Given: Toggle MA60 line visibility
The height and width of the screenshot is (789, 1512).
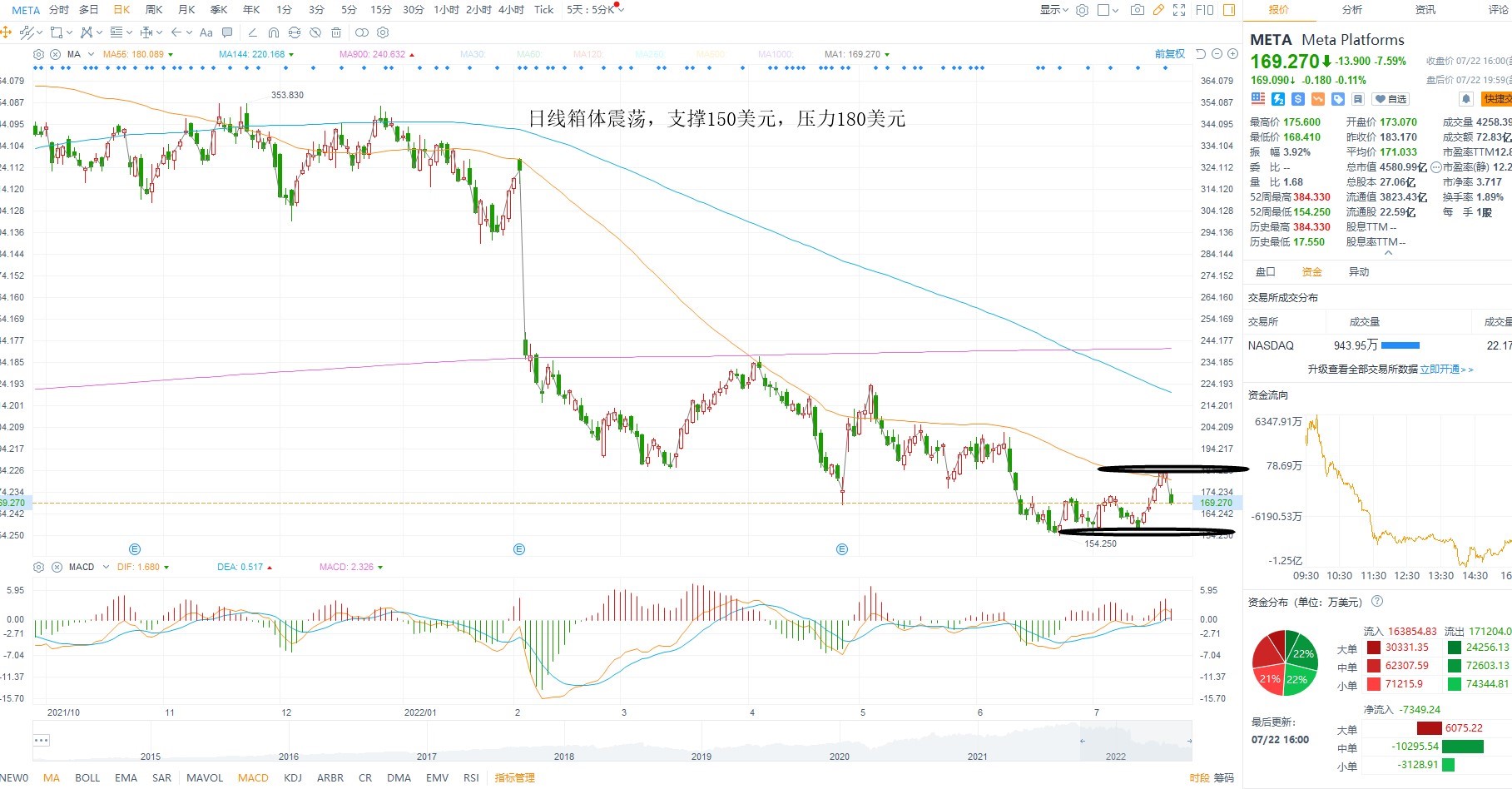Looking at the screenshot, I should pos(528,54).
